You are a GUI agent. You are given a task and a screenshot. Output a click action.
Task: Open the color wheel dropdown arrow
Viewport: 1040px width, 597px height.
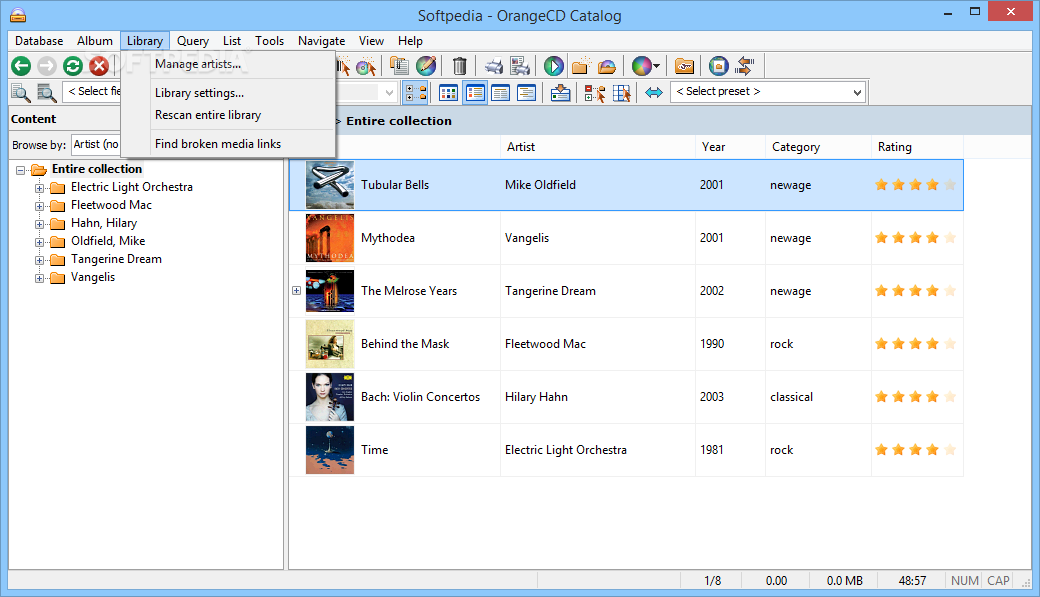coord(657,66)
